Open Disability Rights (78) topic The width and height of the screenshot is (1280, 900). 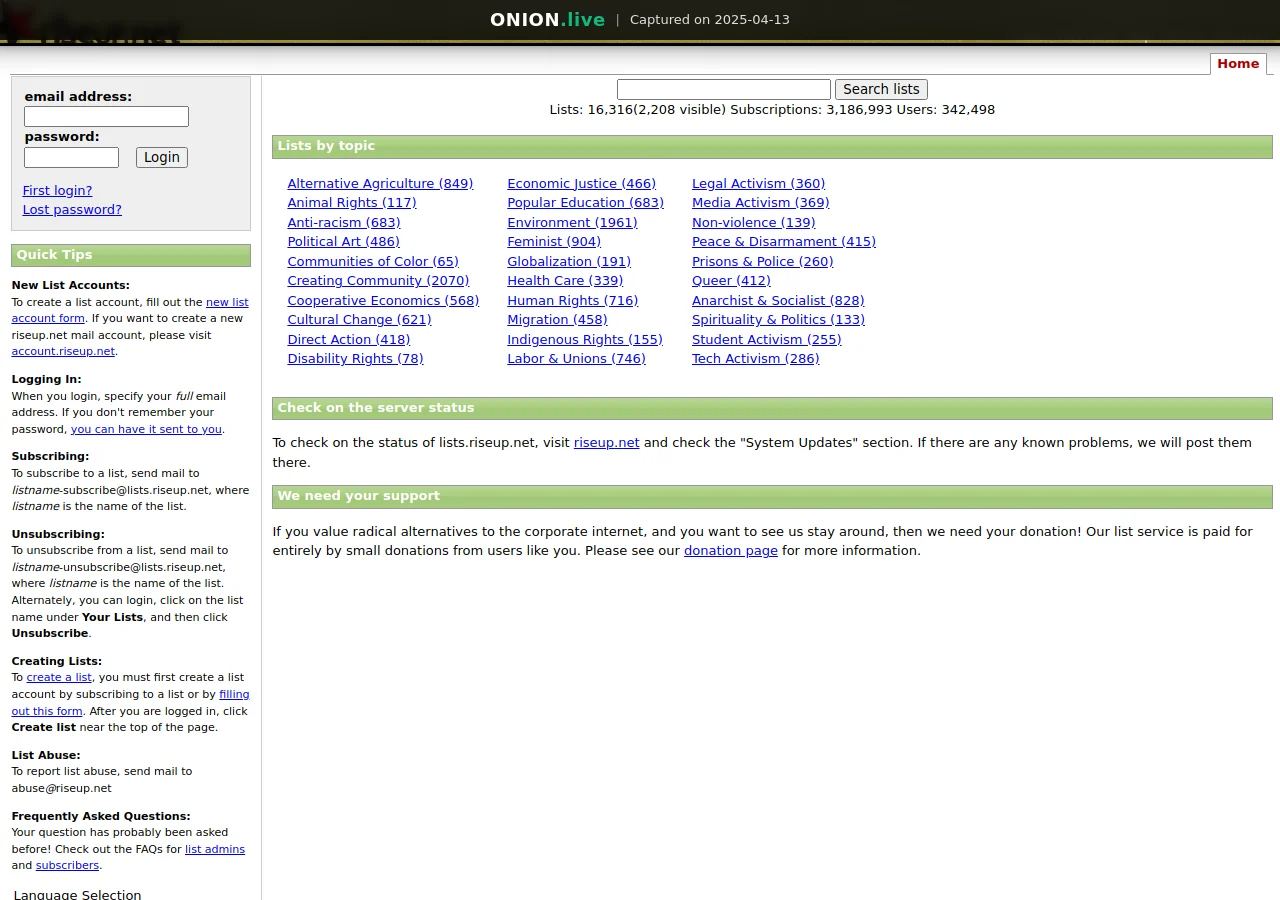[355, 359]
